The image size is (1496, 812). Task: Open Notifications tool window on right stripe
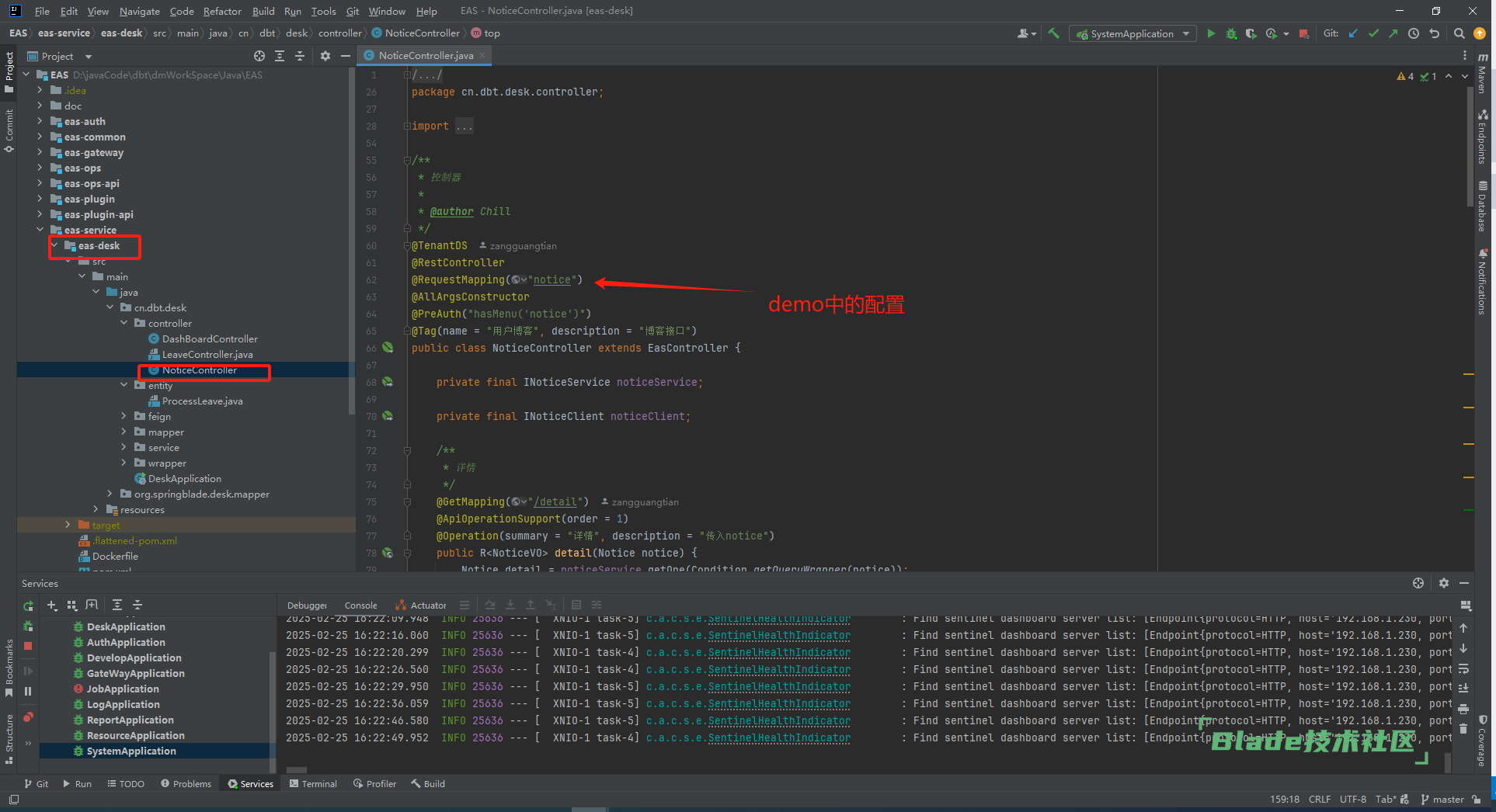1483,281
